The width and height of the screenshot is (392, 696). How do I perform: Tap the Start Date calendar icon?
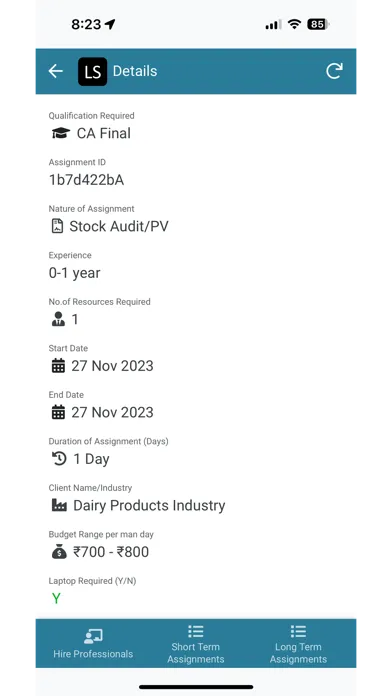58,366
